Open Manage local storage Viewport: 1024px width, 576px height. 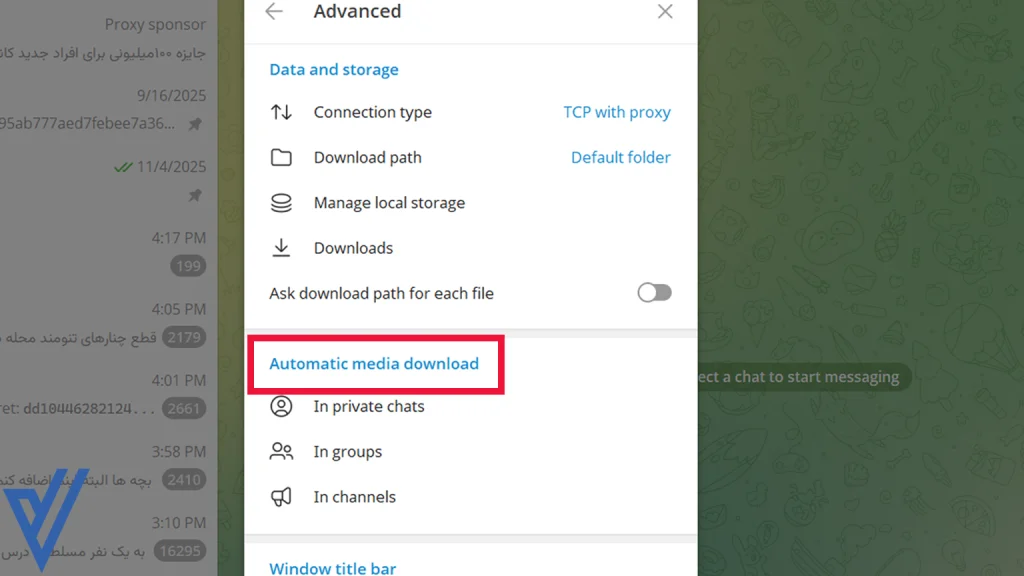click(471, 202)
